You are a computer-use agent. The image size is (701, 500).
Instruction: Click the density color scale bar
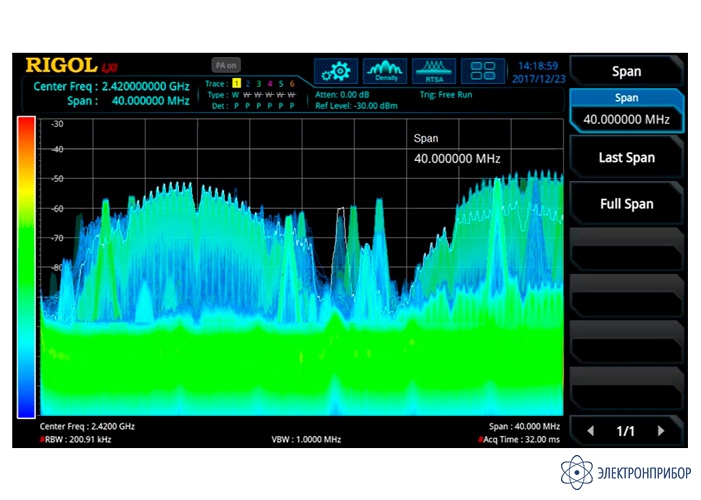pos(27,266)
